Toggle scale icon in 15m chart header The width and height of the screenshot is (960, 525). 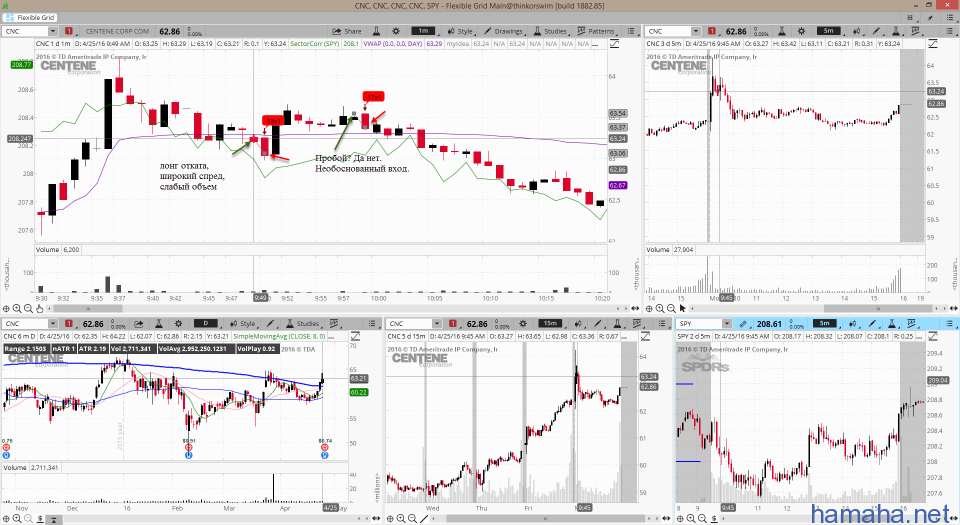[x=646, y=336]
